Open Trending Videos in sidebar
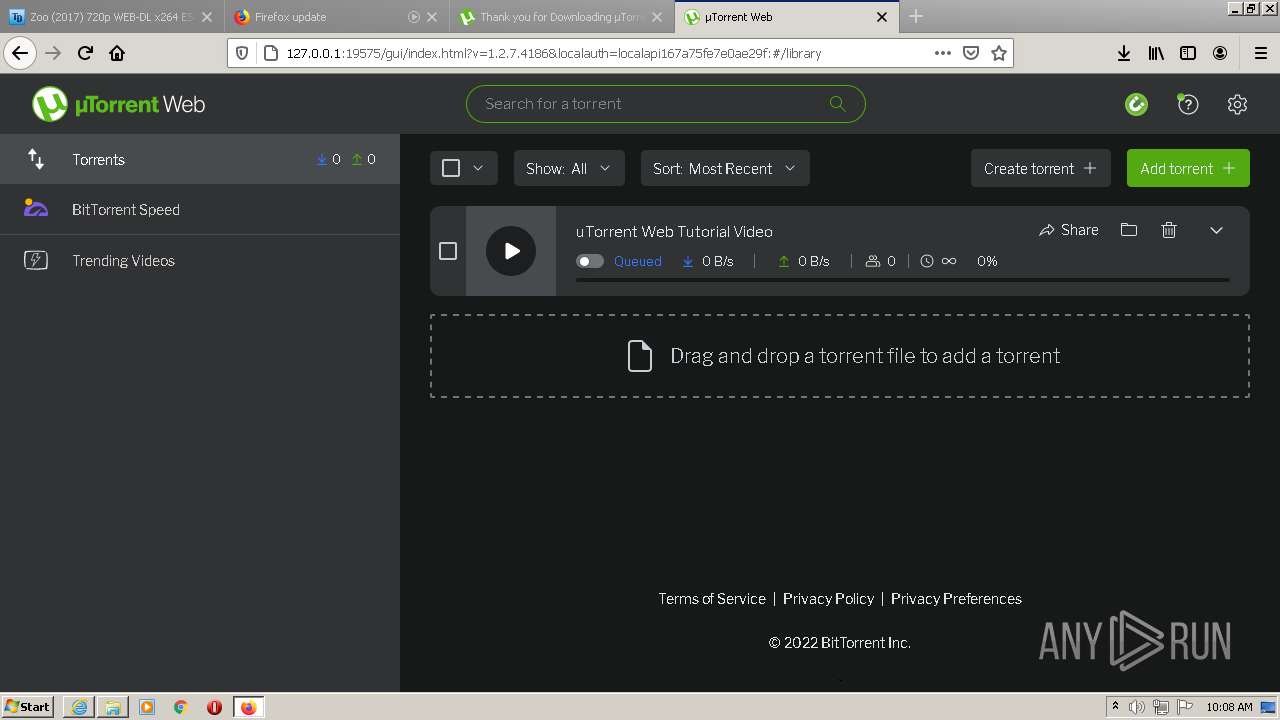Viewport: 1280px width, 720px height. [x=200, y=260]
